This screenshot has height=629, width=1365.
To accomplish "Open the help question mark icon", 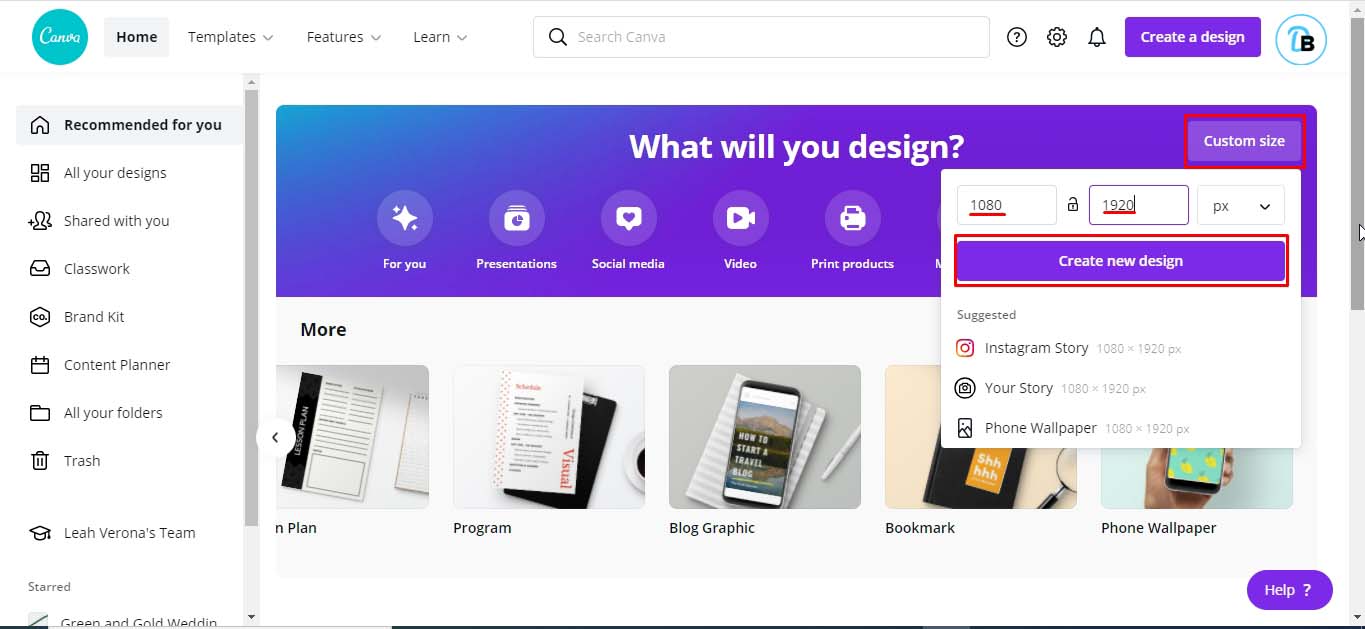I will pos(1017,37).
